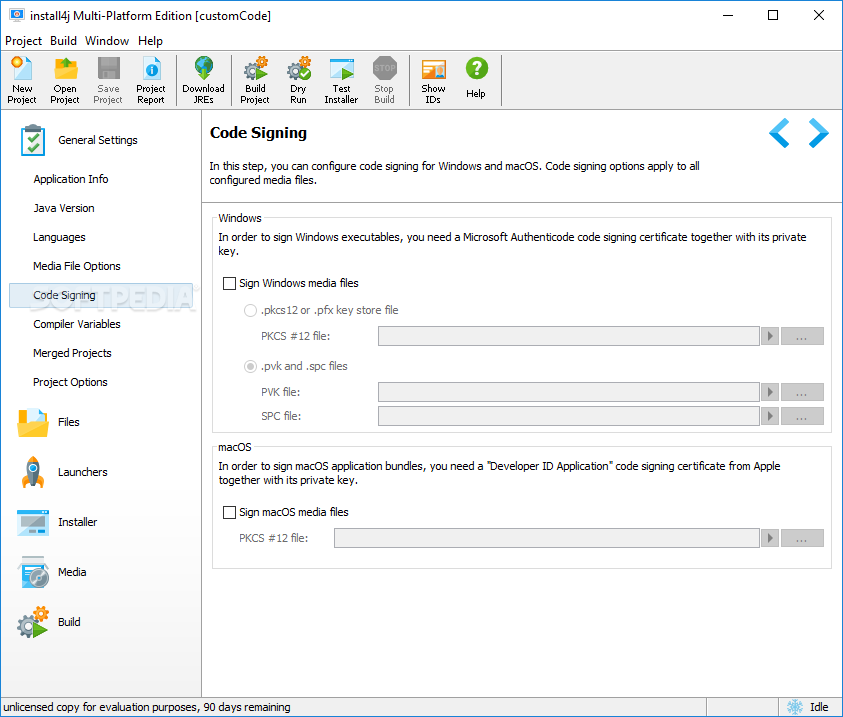Viewport: 843px width, 717px height.
Task: Go to previous step with left arrow
Action: [x=779, y=133]
